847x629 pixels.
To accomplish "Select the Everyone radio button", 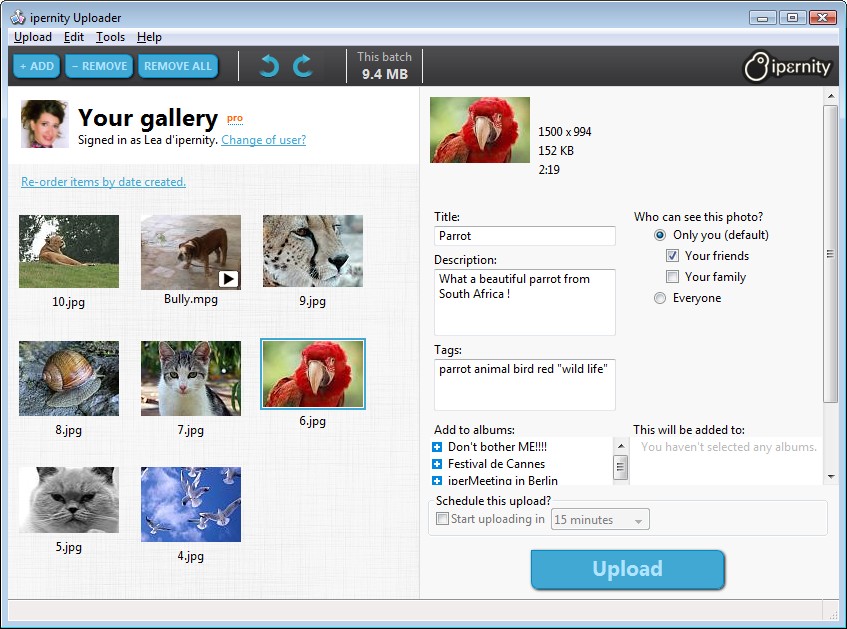I will tap(660, 298).
